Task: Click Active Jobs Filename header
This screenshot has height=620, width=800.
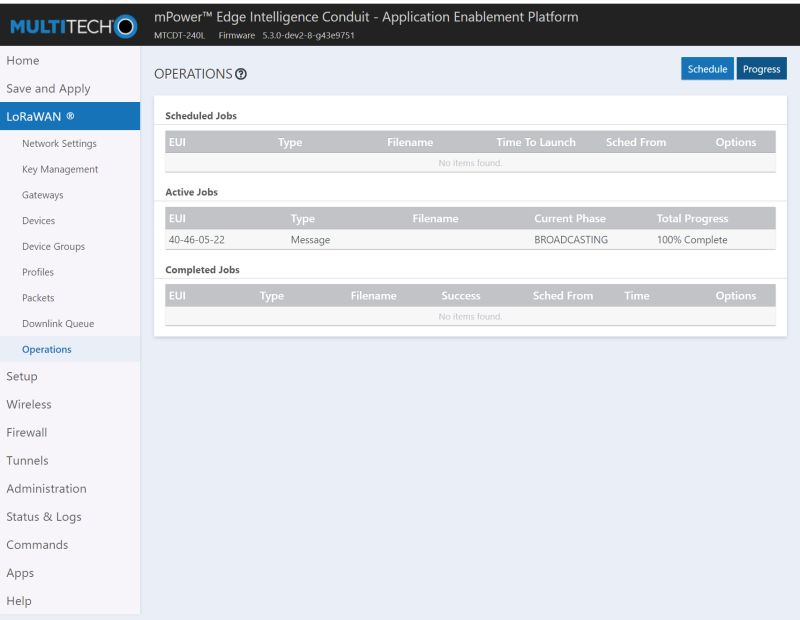Action: coord(435,218)
